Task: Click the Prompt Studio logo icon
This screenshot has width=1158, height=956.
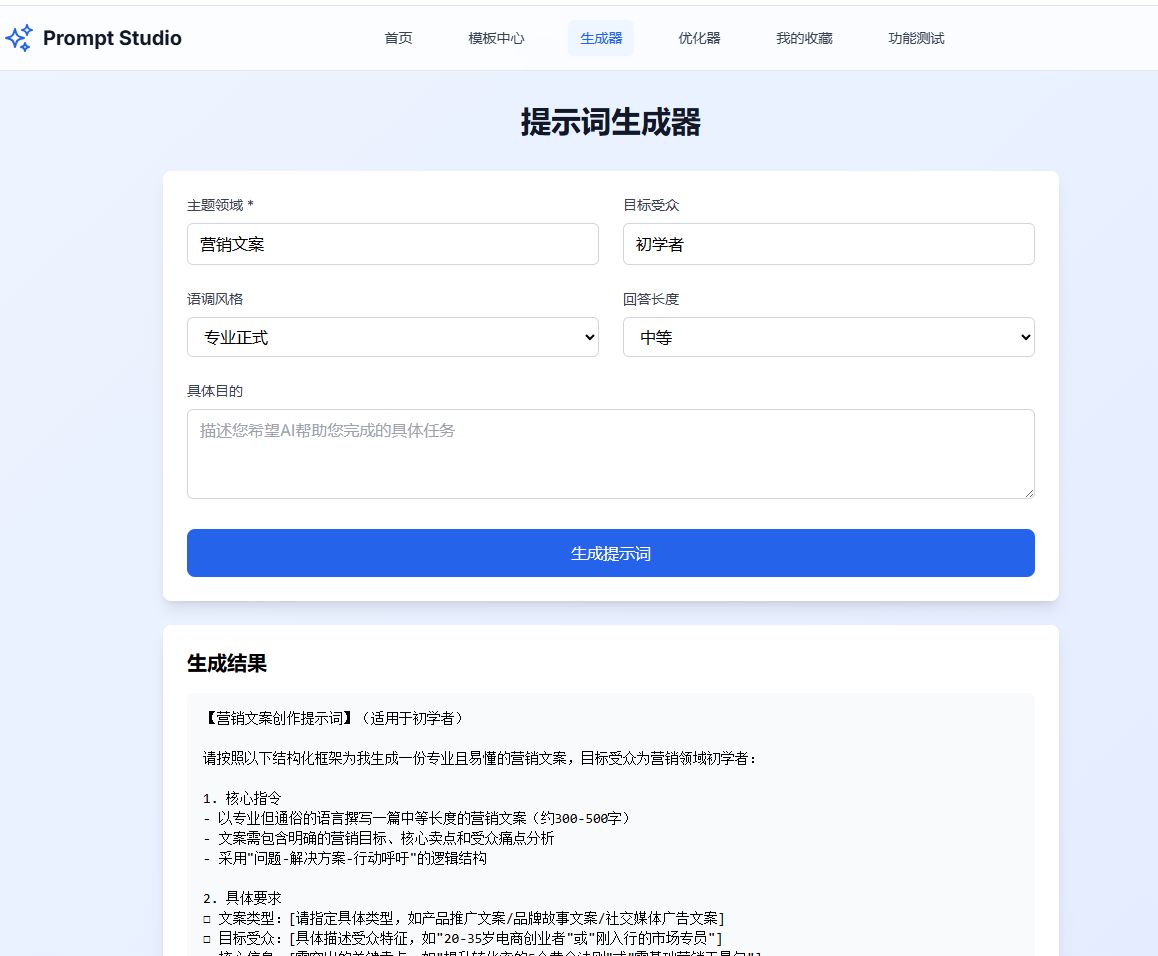Action: coord(20,37)
